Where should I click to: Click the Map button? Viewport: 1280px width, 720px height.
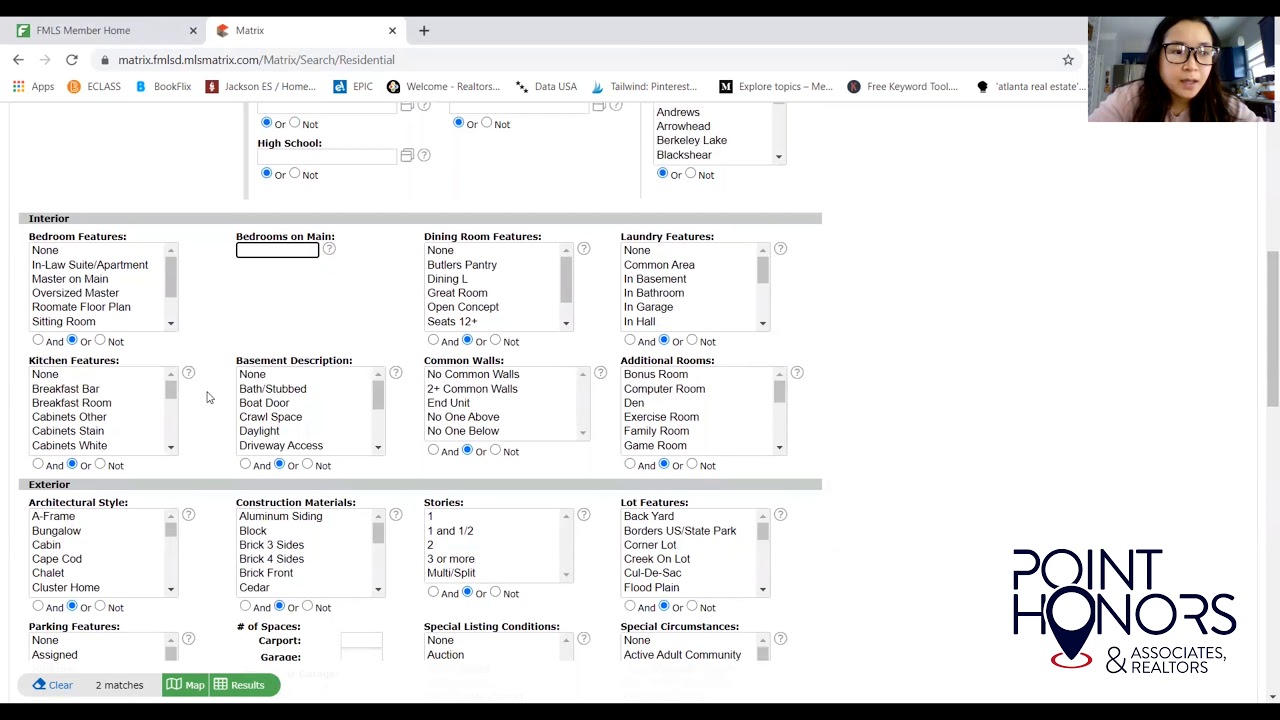185,685
